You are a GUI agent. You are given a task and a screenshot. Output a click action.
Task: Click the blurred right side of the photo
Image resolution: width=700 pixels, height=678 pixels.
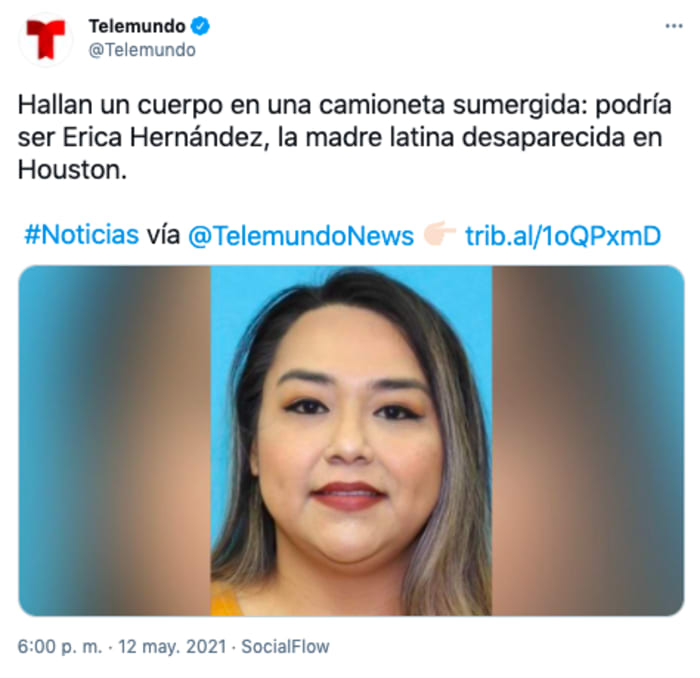588,441
